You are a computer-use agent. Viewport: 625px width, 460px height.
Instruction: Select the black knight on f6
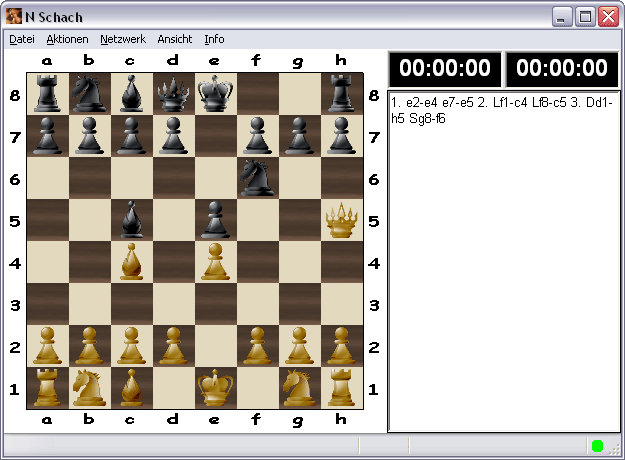pyautogui.click(x=257, y=178)
